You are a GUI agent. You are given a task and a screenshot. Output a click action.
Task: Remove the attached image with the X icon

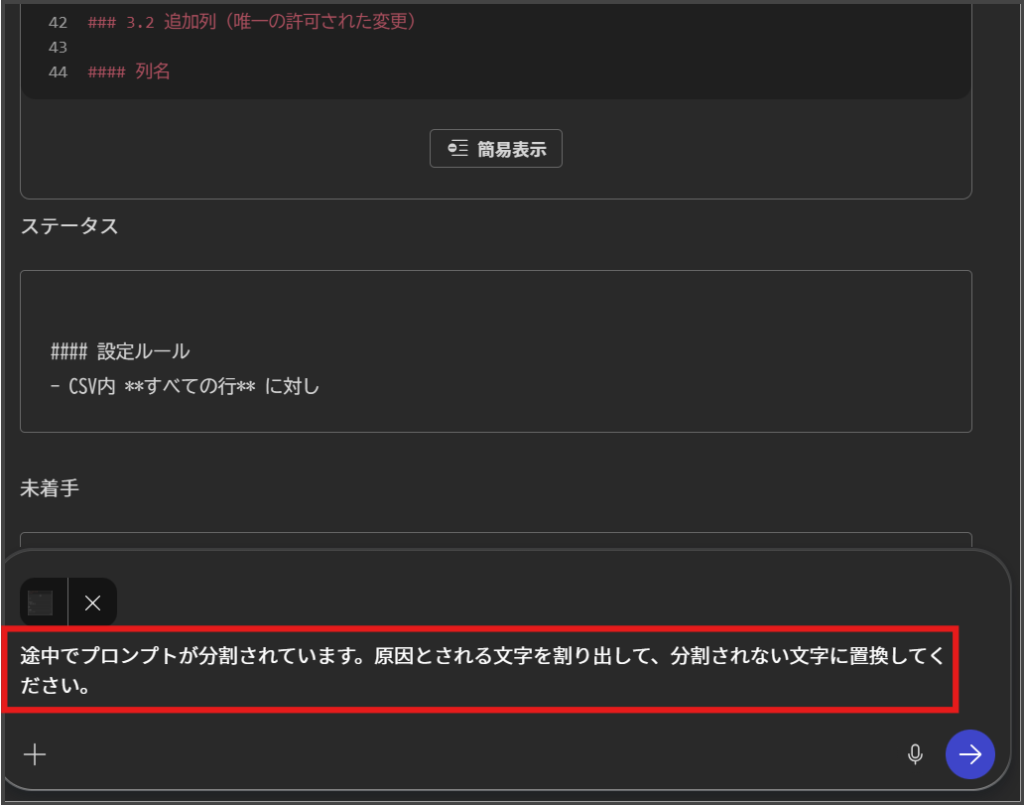[93, 603]
